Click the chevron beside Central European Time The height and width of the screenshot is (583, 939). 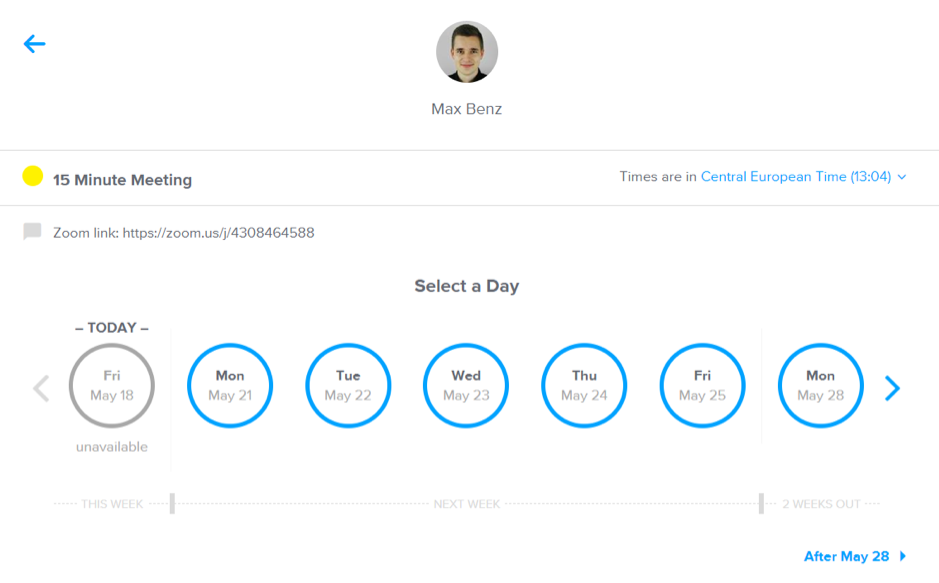point(901,176)
